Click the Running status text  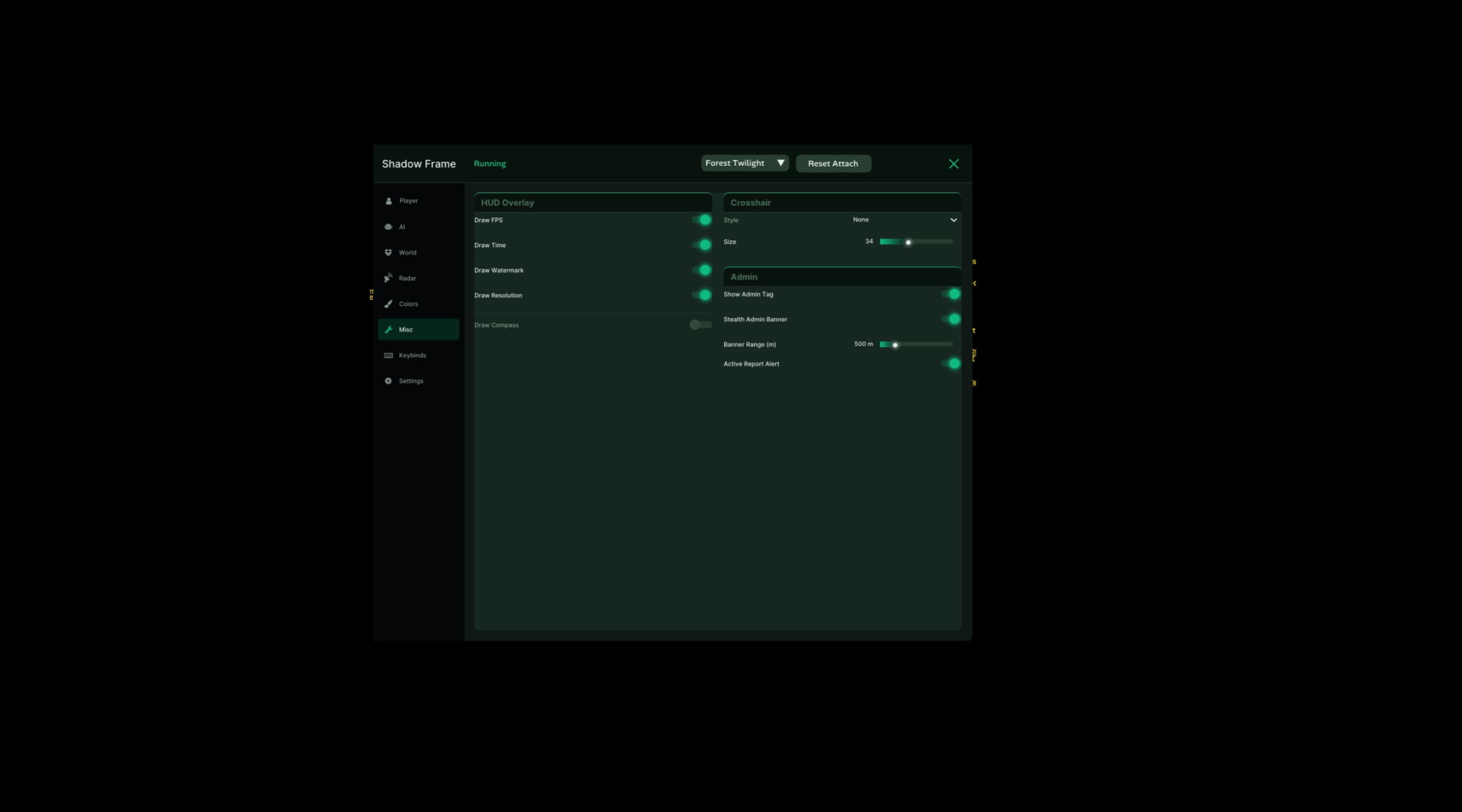point(490,164)
